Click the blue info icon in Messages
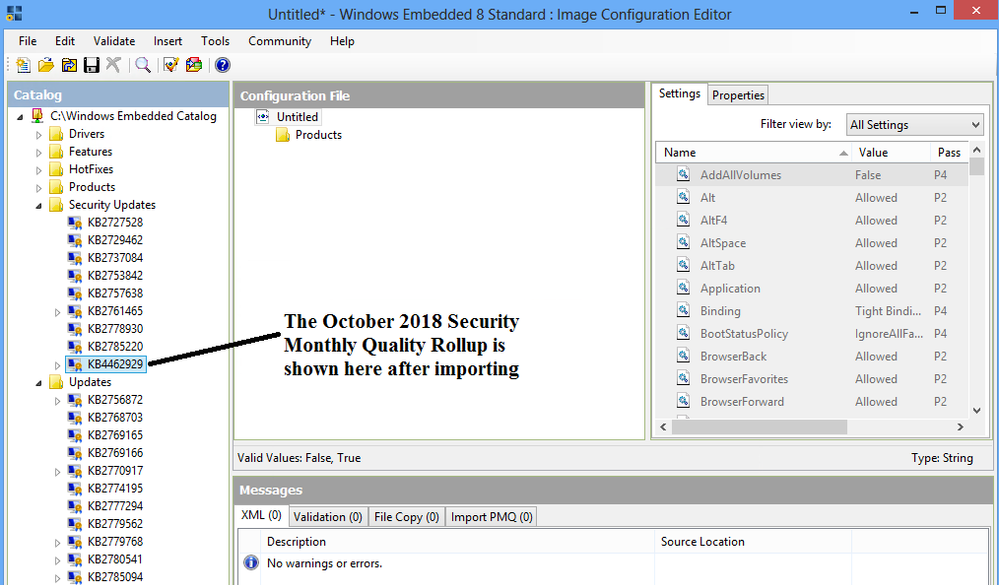Viewport: 999px width, 585px height. point(251,563)
